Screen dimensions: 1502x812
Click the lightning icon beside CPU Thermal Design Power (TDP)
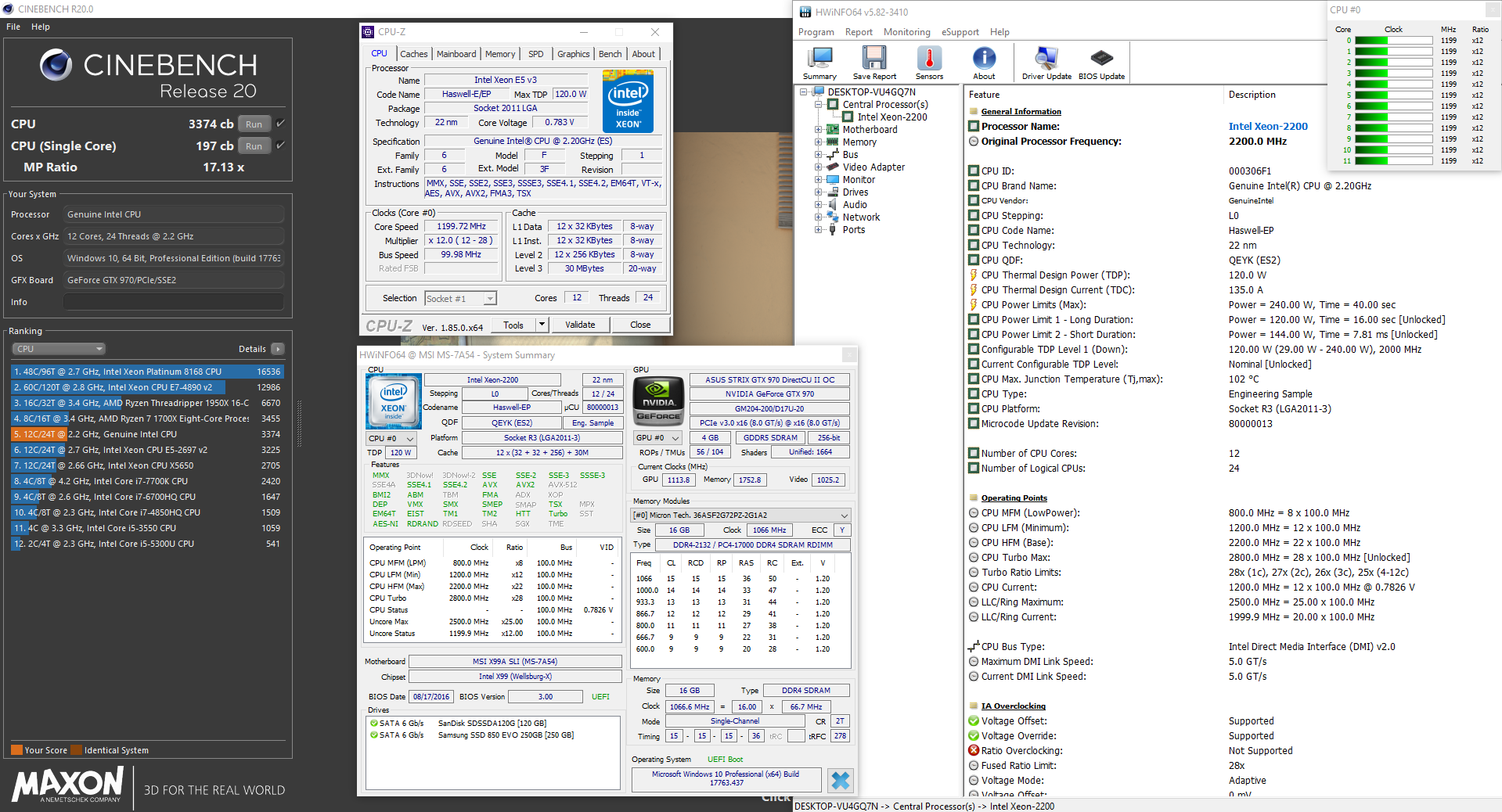[x=974, y=275]
